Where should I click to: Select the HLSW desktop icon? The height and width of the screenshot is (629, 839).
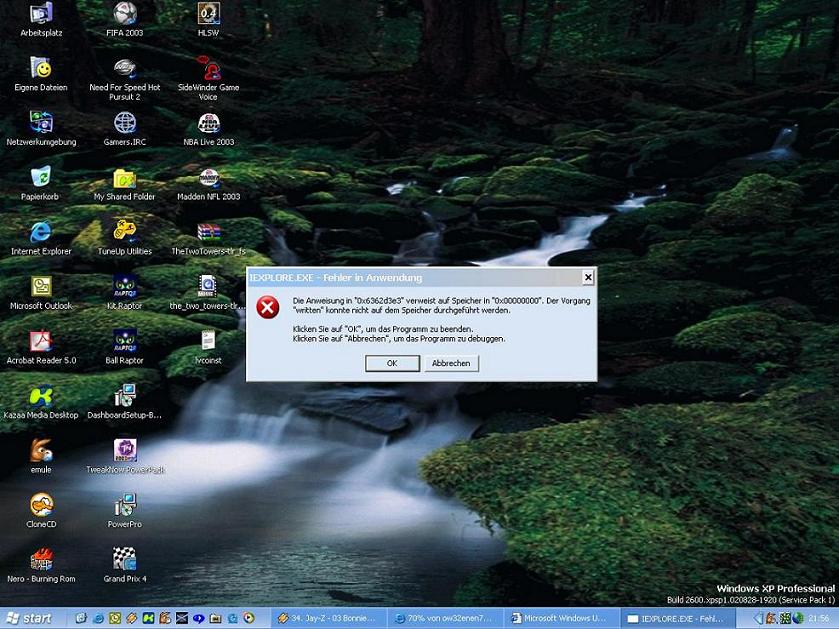pos(208,20)
